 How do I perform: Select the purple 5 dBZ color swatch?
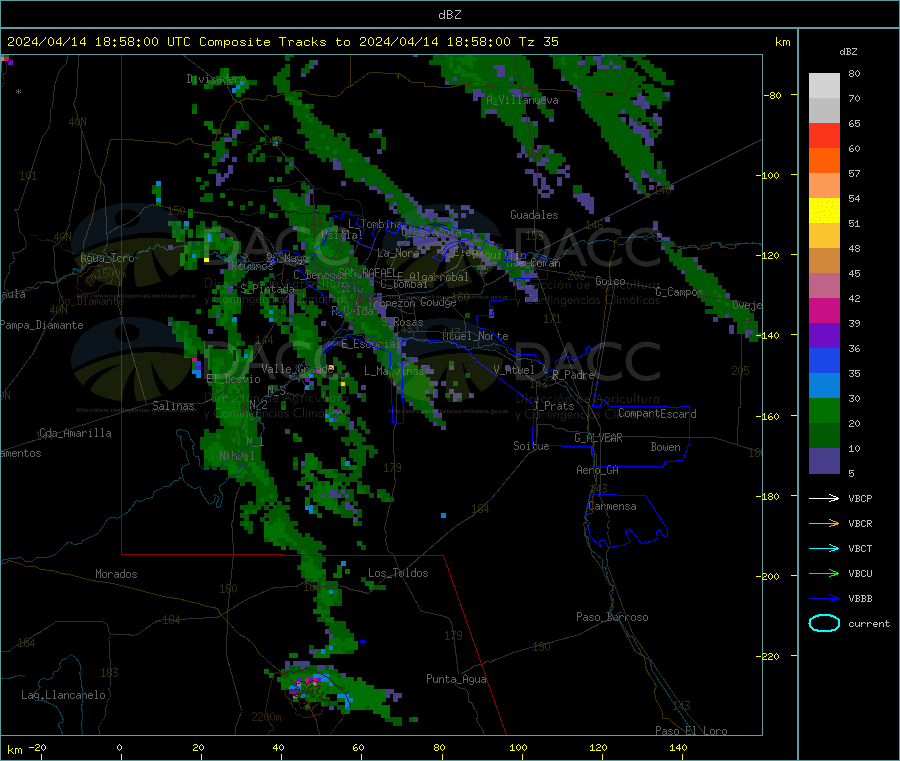[x=824, y=461]
